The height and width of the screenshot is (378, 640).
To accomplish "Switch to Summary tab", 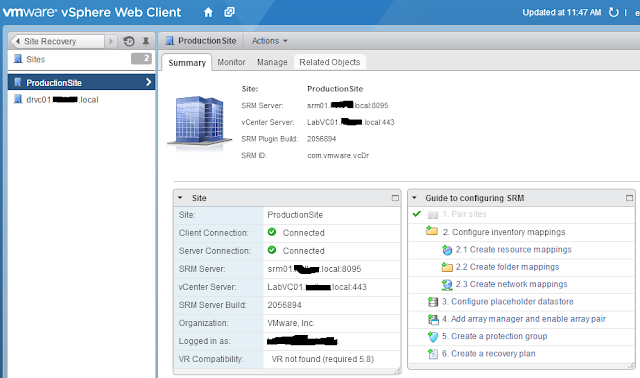I will click(187, 63).
